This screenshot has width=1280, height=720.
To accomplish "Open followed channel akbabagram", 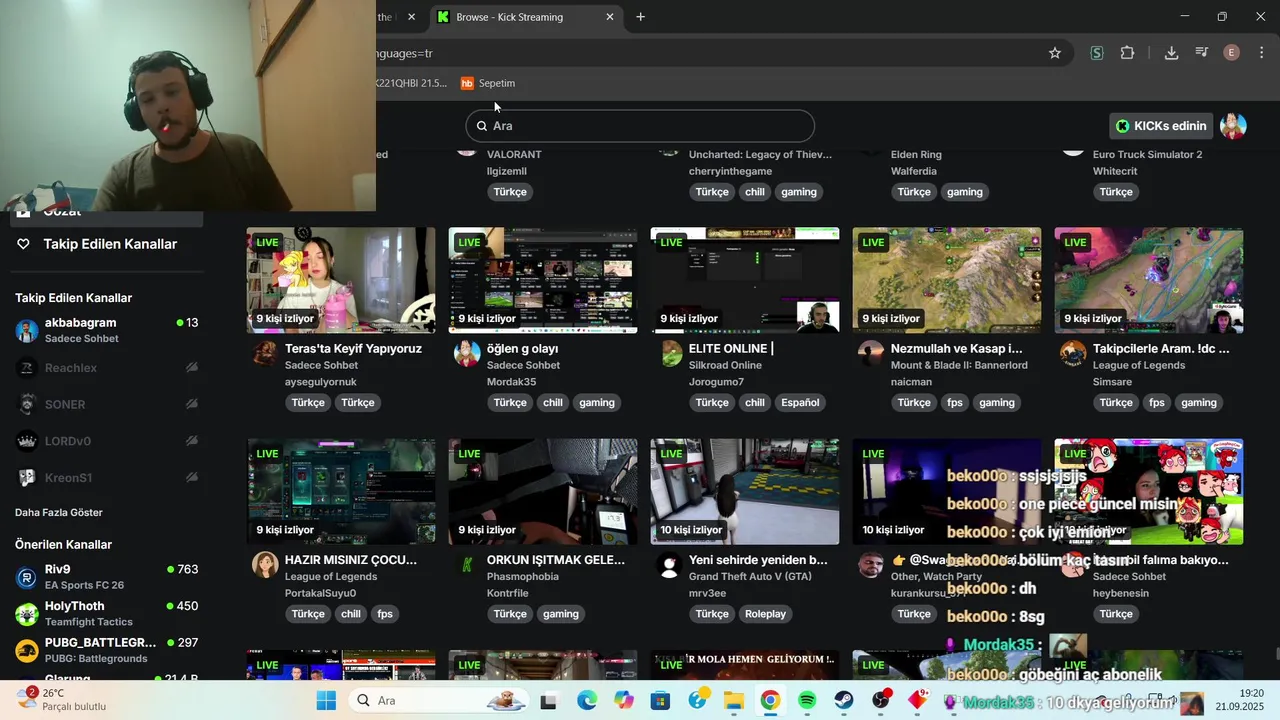I will (x=107, y=331).
